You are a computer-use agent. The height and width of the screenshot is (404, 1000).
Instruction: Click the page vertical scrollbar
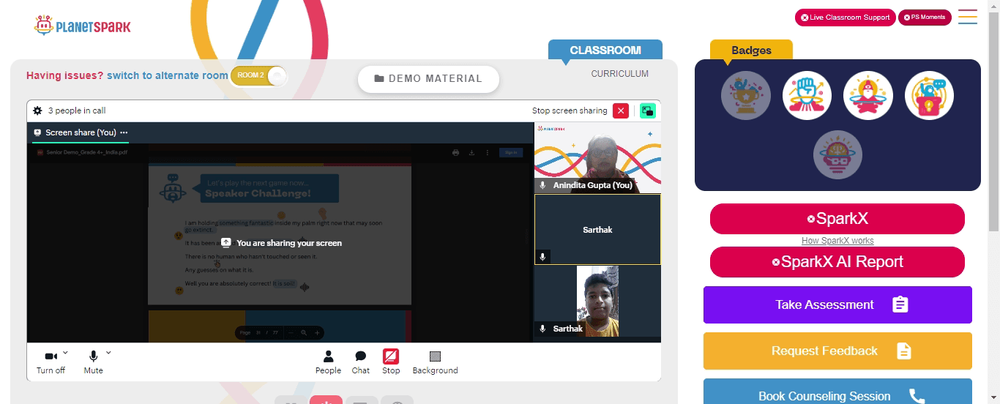(x=994, y=121)
